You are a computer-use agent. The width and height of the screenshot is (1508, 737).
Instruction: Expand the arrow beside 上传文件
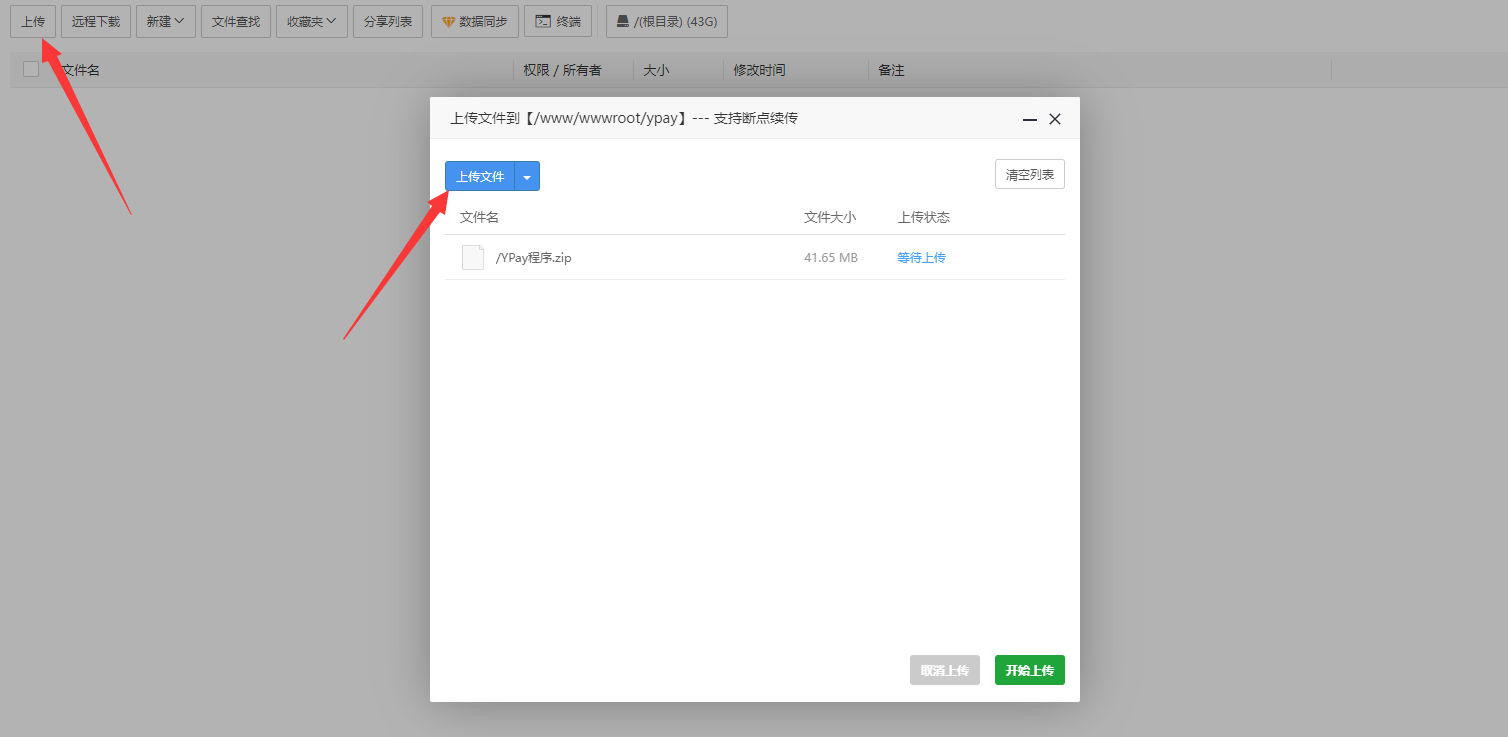coord(527,176)
